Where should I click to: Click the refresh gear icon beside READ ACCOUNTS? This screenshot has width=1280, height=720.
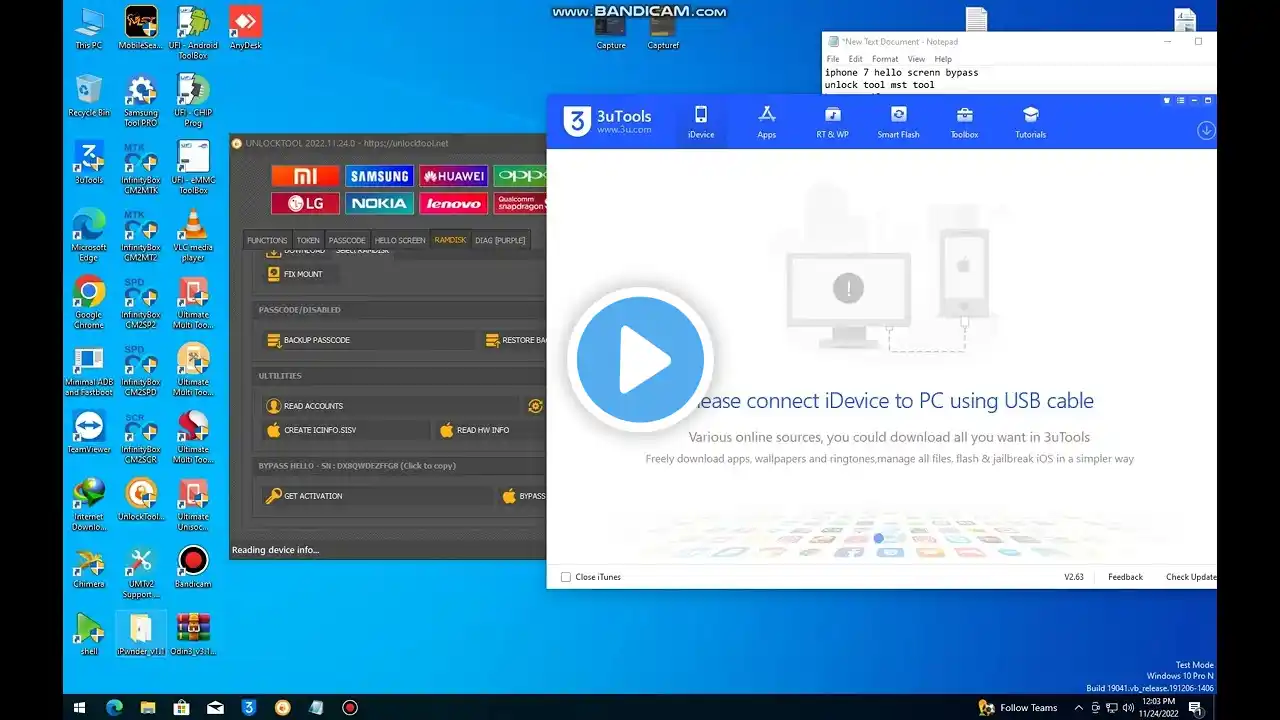(535, 406)
